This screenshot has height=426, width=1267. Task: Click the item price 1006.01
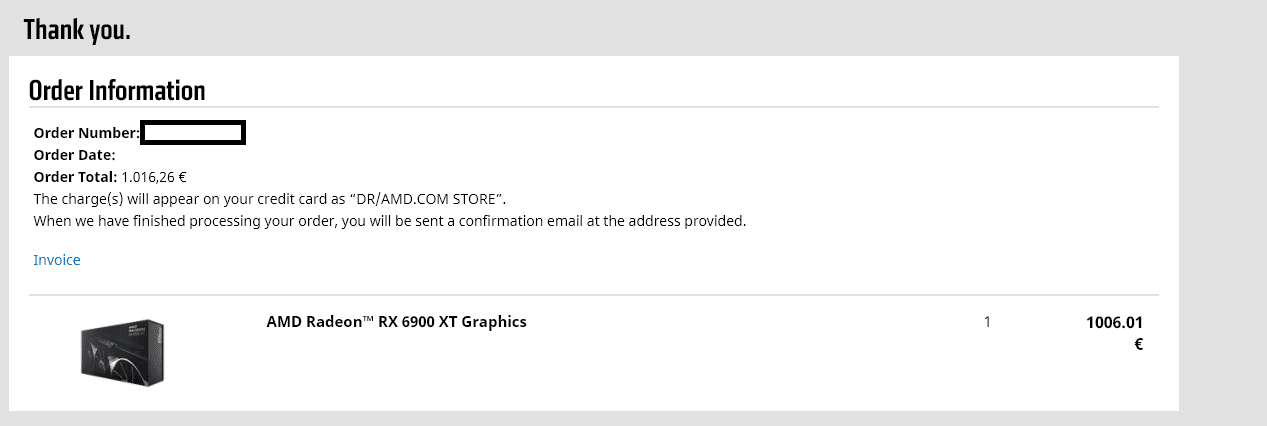coord(1114,323)
